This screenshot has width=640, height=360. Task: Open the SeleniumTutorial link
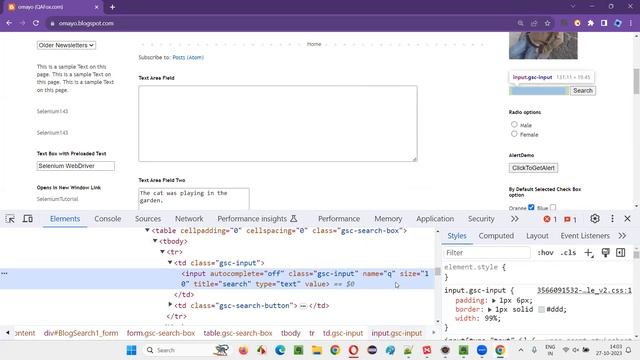tap(58, 199)
